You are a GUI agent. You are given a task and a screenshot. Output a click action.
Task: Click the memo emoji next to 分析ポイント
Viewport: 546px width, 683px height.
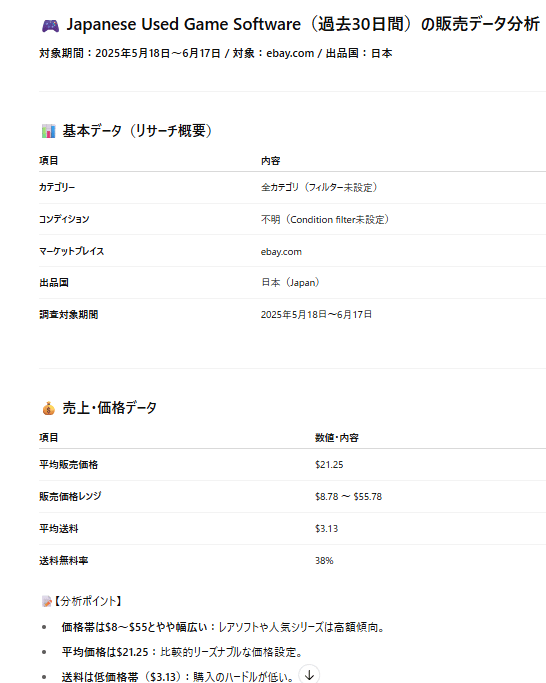[x=47, y=602]
